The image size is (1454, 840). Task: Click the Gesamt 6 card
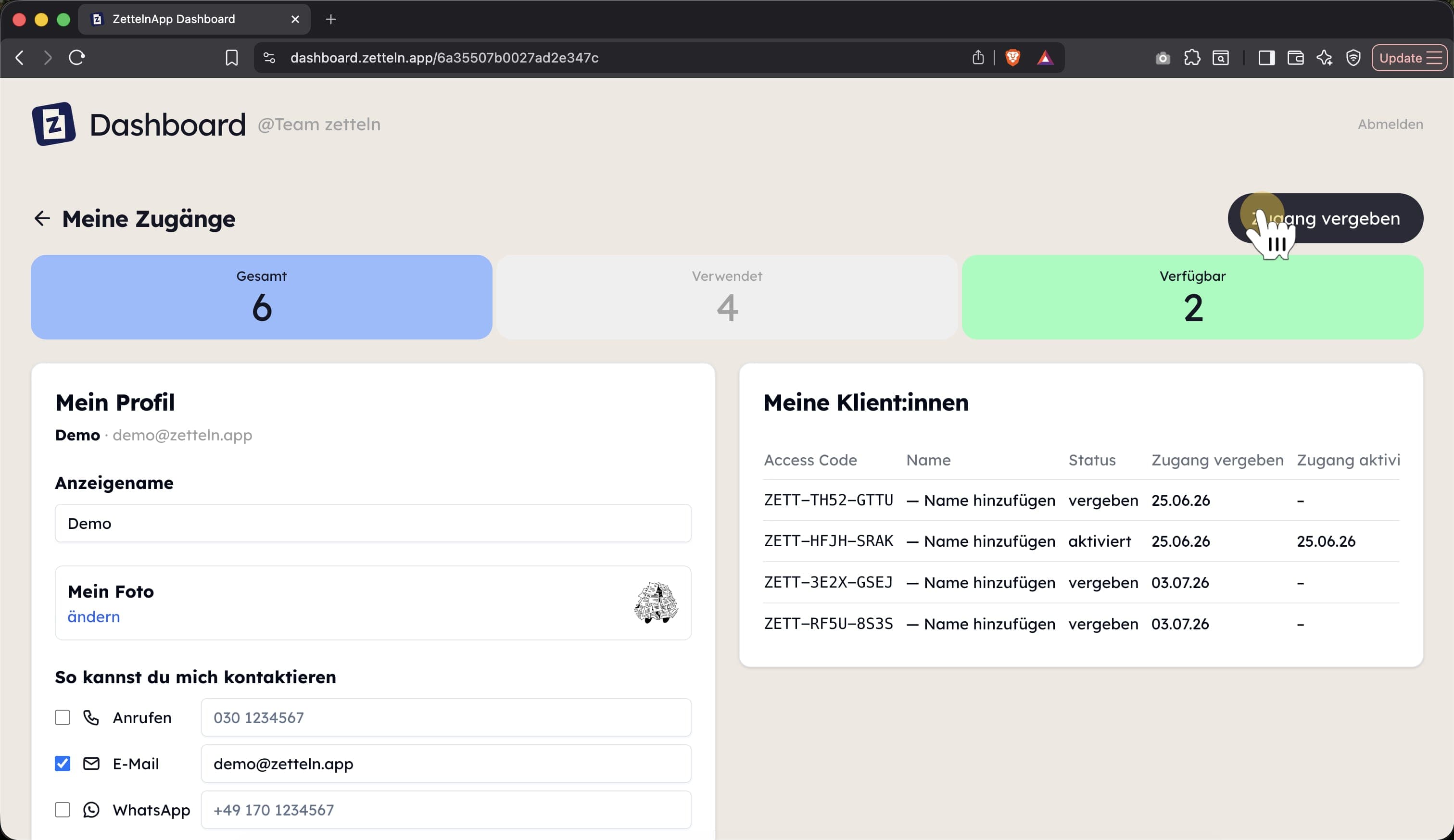click(261, 297)
